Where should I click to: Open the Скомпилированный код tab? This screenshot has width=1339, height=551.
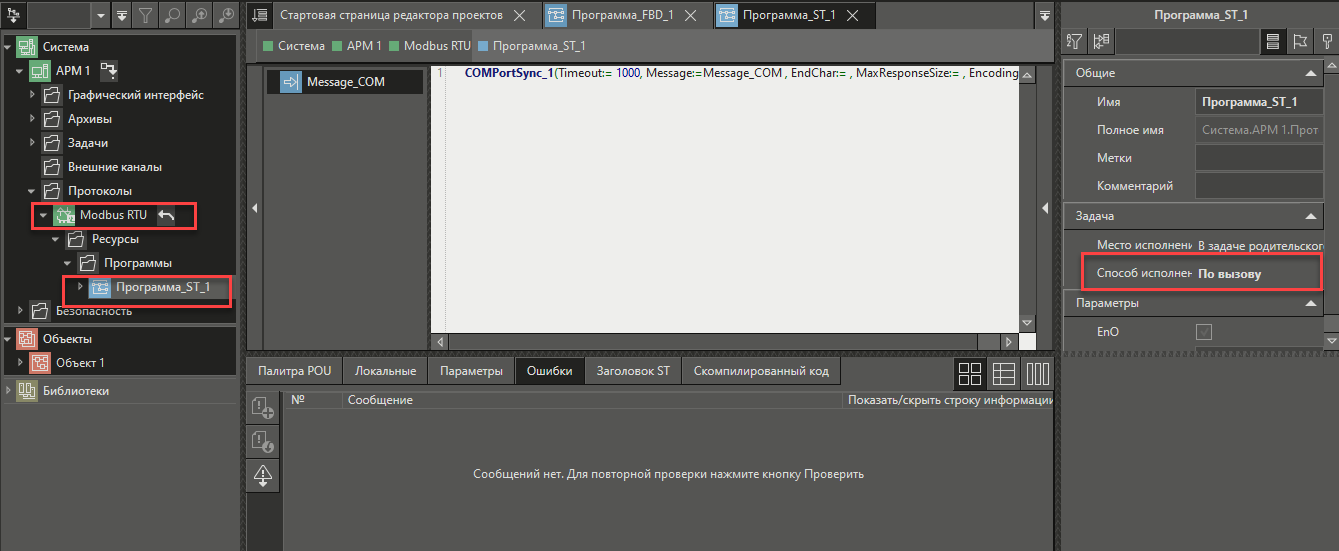[x=762, y=371]
